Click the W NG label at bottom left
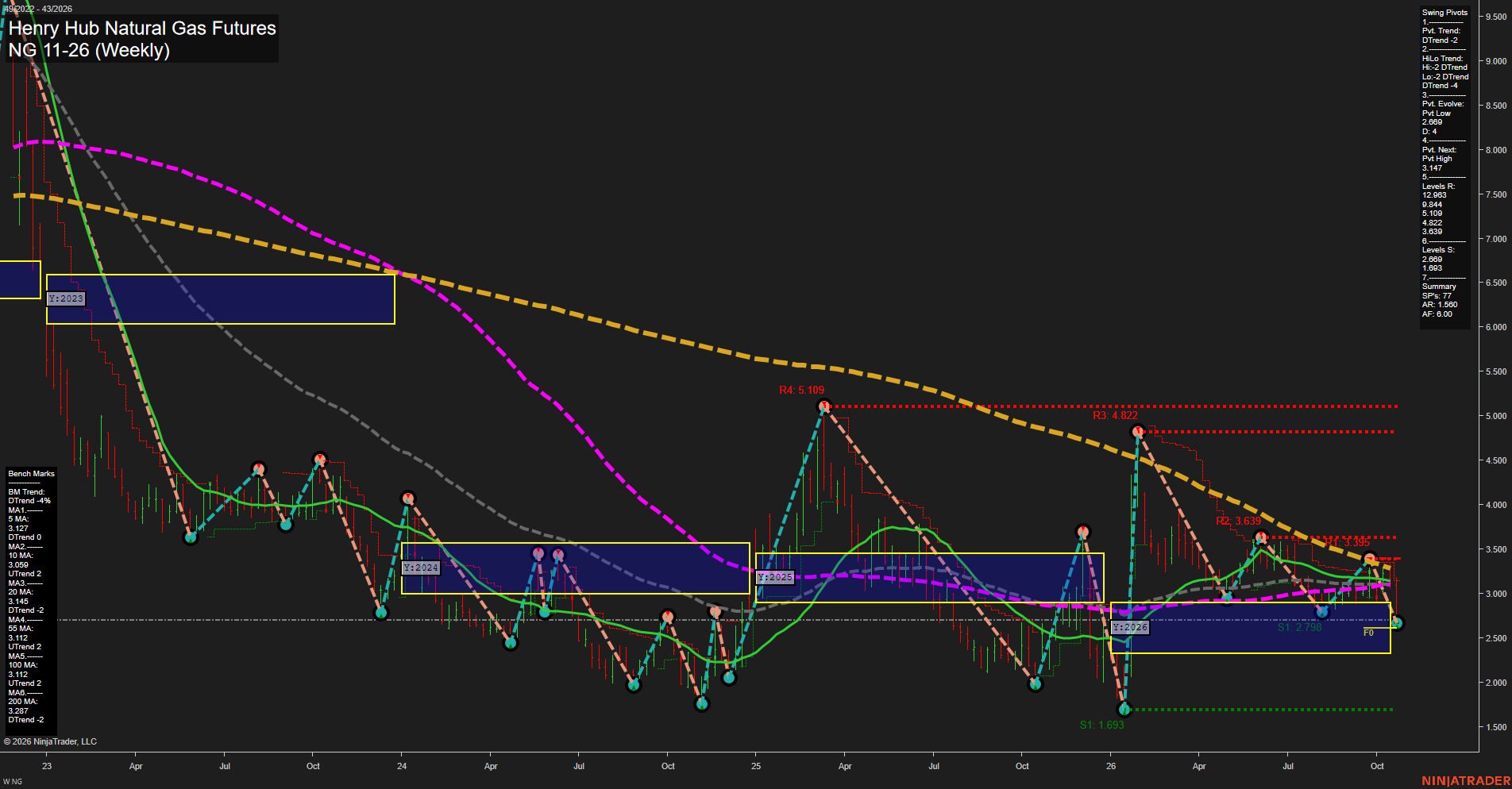Image resolution: width=1512 pixels, height=789 pixels. point(13,782)
